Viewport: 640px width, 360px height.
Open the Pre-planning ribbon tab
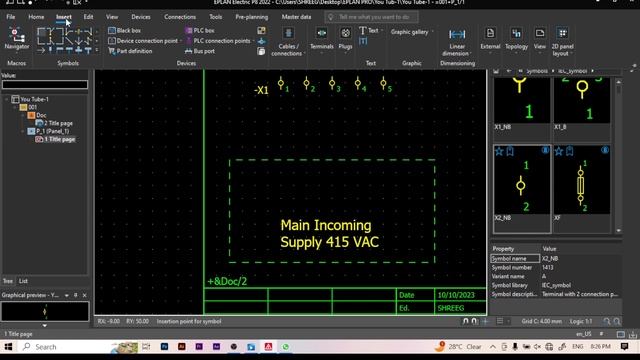pos(251,17)
